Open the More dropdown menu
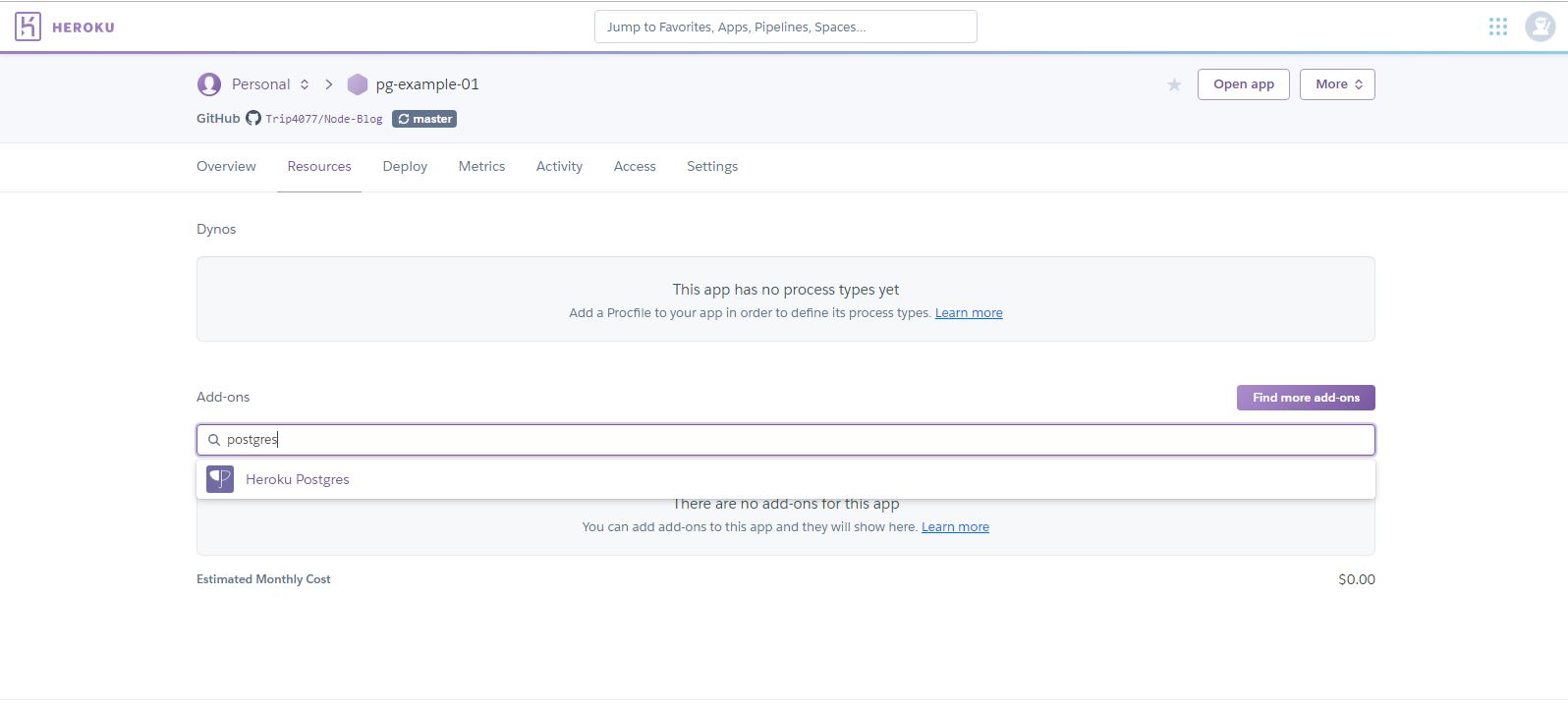 [x=1337, y=84]
